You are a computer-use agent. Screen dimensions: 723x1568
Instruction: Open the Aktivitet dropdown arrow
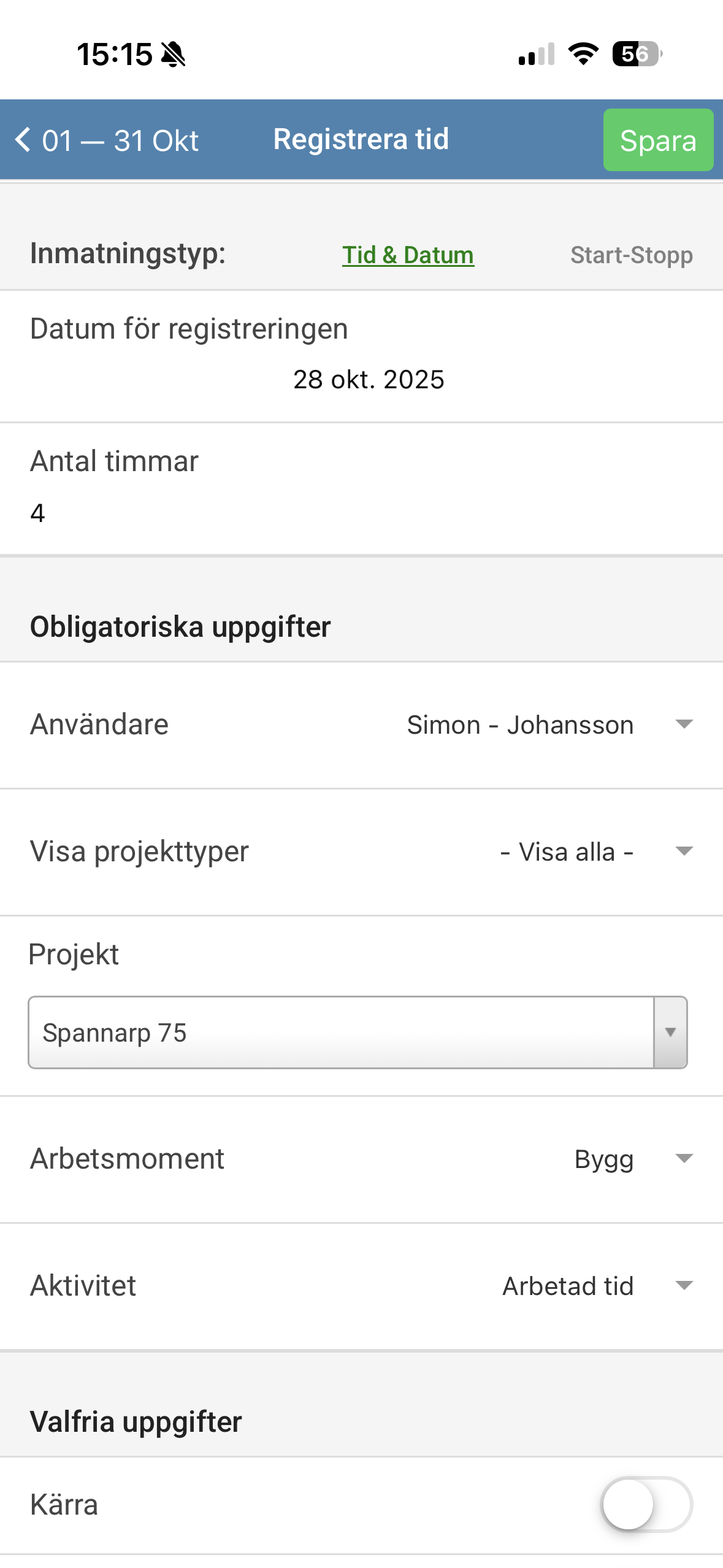684,1285
